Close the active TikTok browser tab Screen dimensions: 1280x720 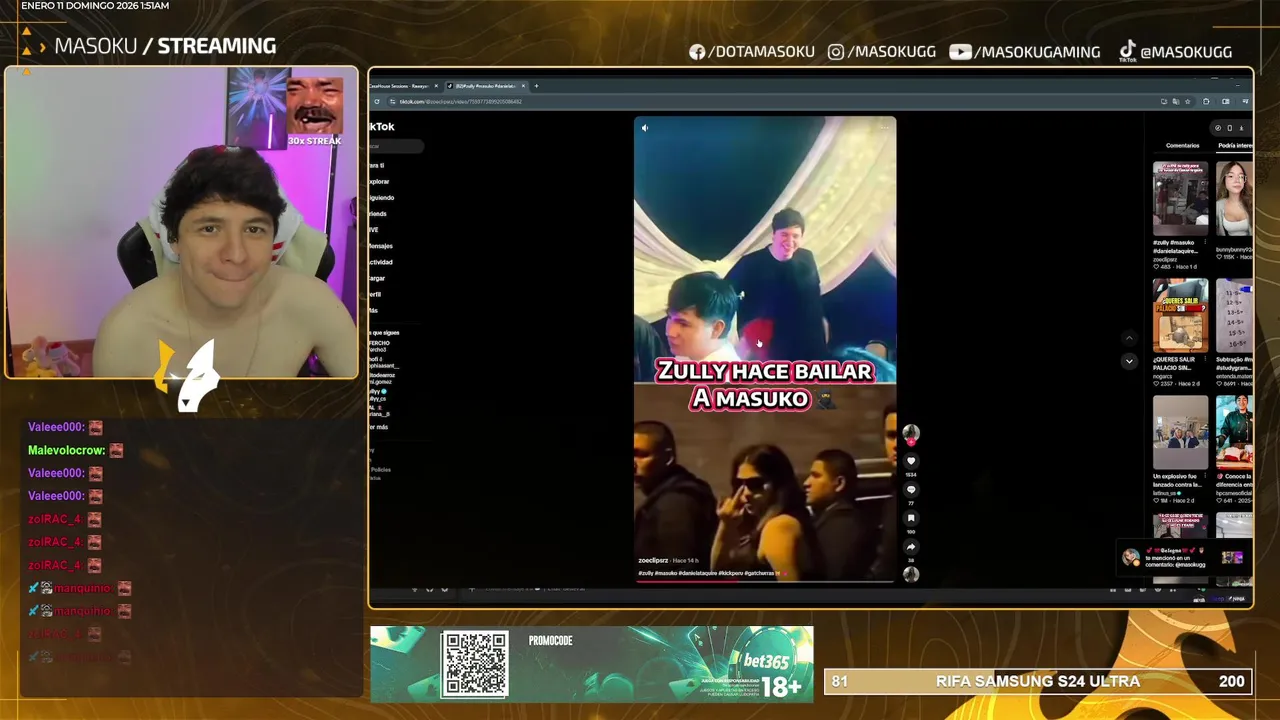[522, 86]
